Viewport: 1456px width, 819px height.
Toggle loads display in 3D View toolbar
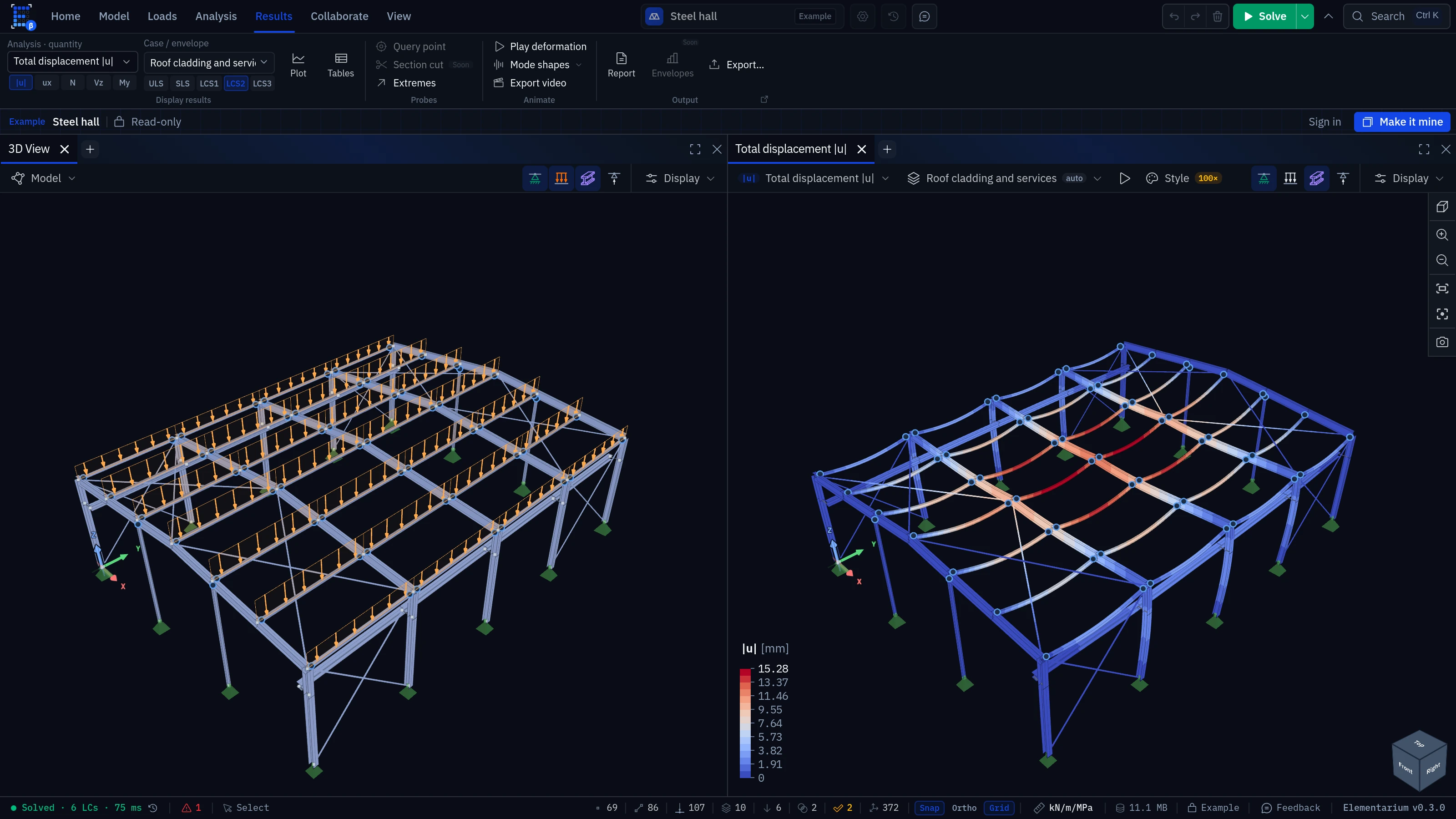(x=561, y=179)
